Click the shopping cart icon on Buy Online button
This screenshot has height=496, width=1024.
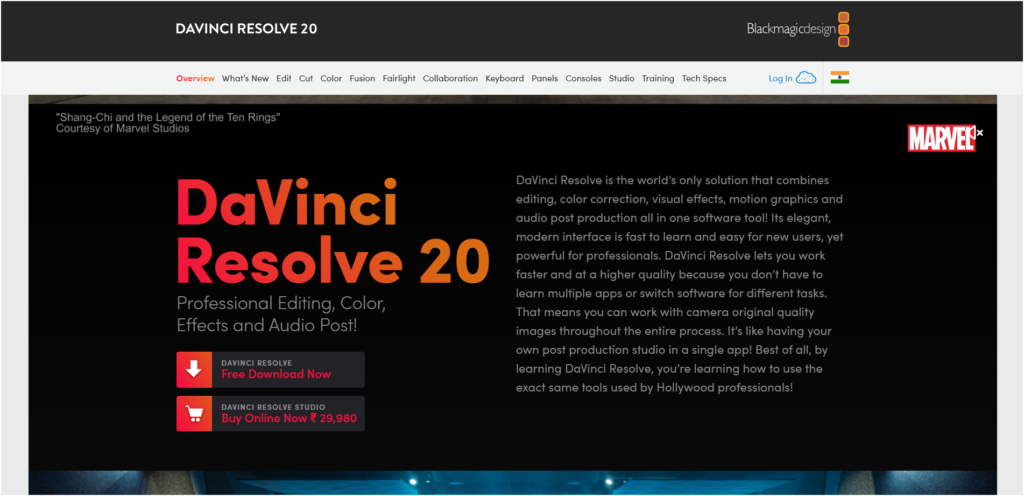pos(194,414)
